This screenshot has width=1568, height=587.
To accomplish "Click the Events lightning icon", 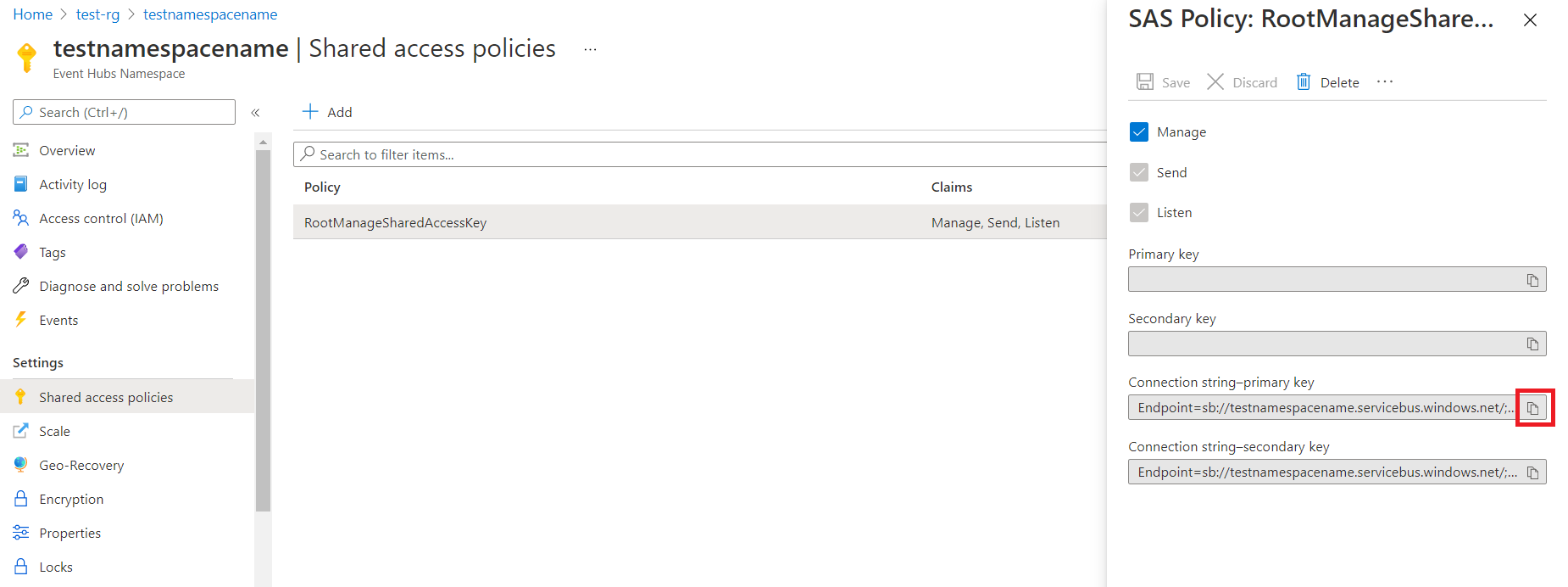I will tap(21, 319).
